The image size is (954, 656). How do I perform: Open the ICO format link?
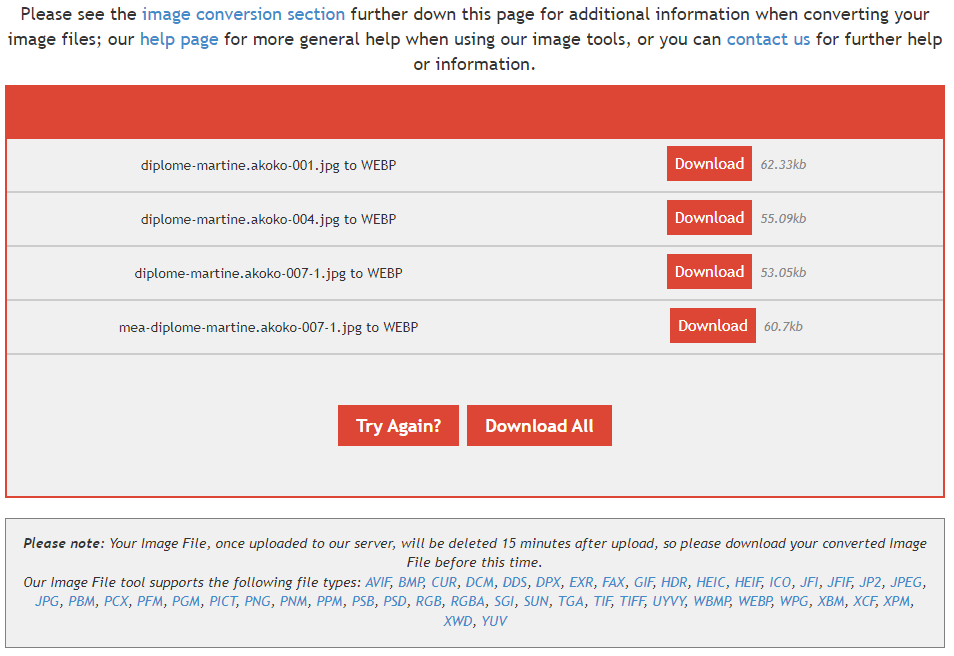(x=780, y=582)
